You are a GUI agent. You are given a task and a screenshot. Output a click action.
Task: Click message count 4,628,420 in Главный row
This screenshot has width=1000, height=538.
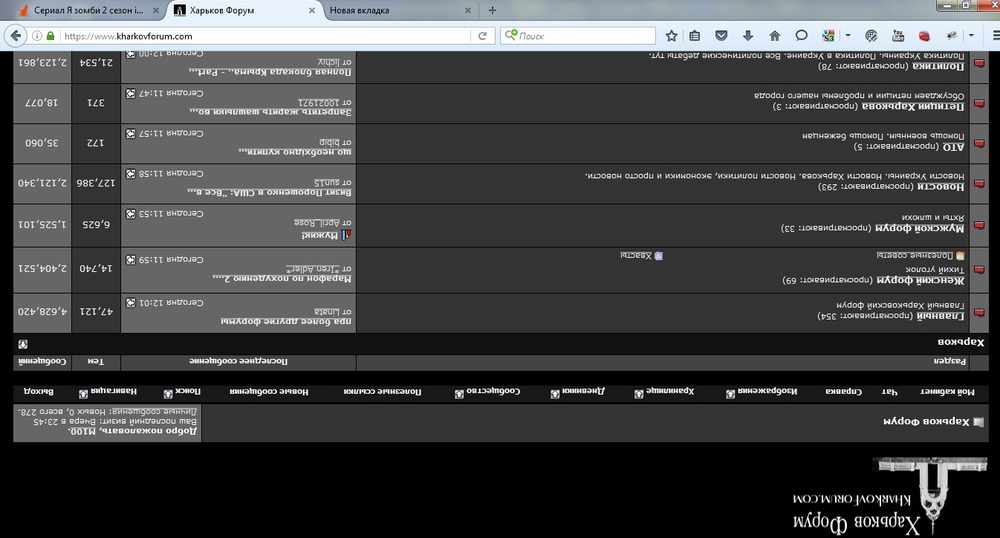pyautogui.click(x=42, y=312)
